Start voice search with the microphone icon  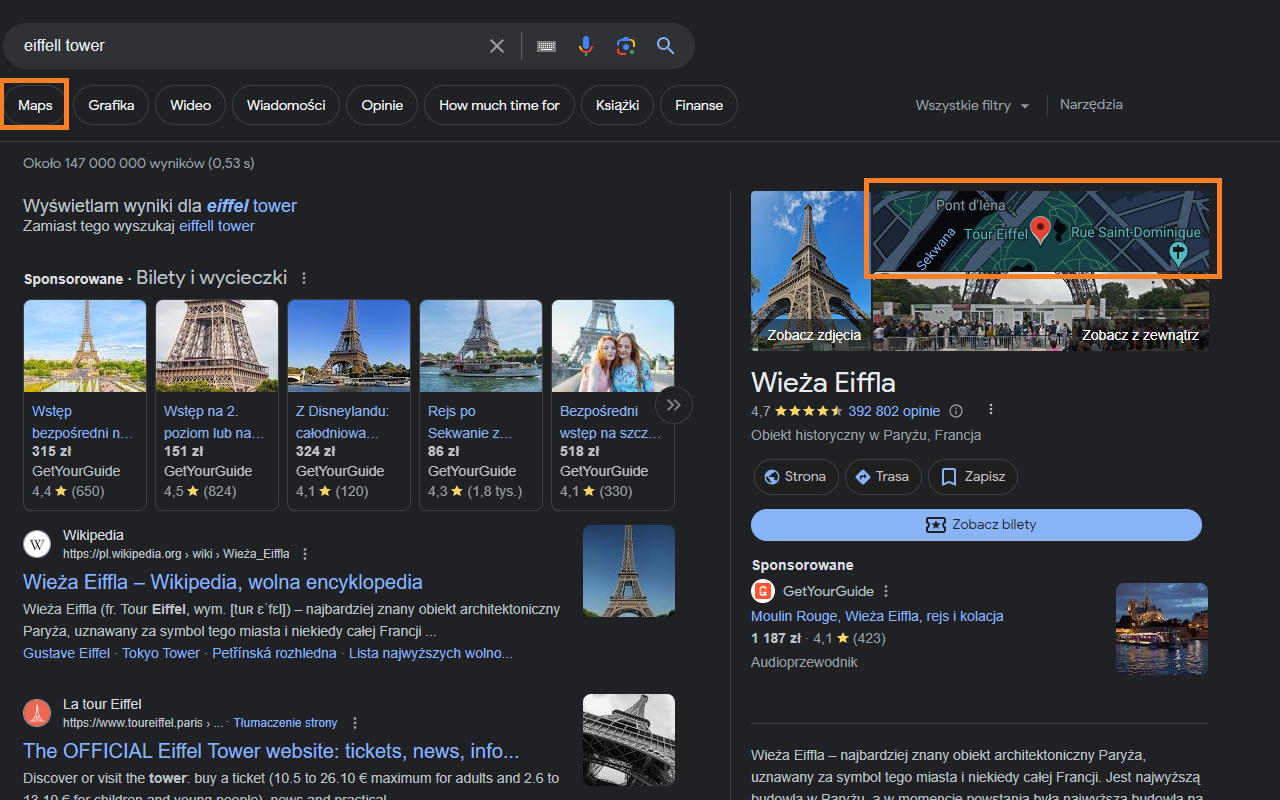point(586,45)
